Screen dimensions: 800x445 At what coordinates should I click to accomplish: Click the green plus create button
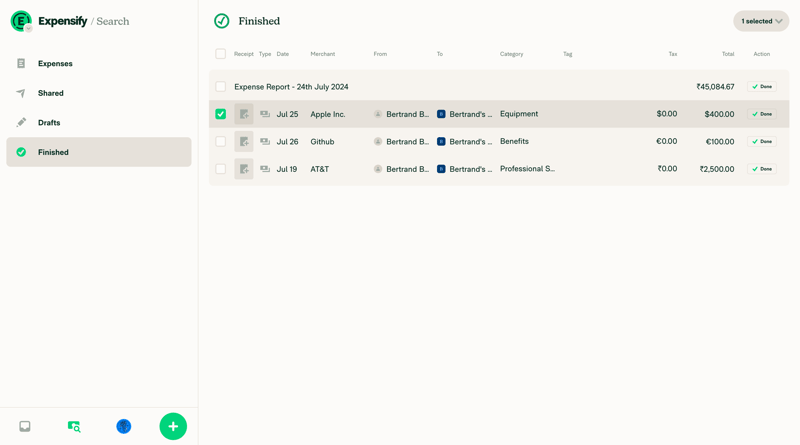(x=173, y=426)
